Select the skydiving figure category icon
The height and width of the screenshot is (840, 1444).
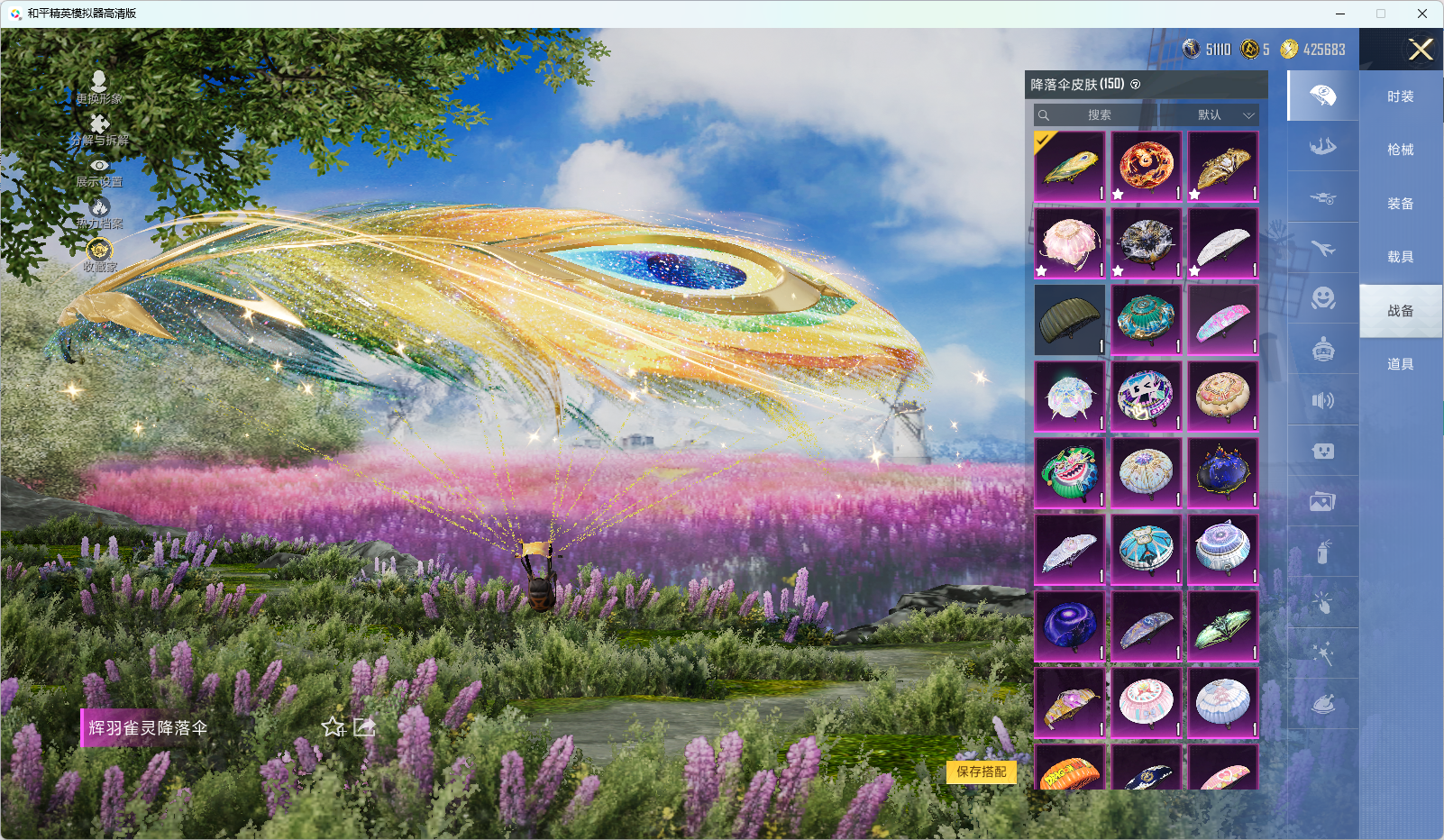(x=1322, y=146)
